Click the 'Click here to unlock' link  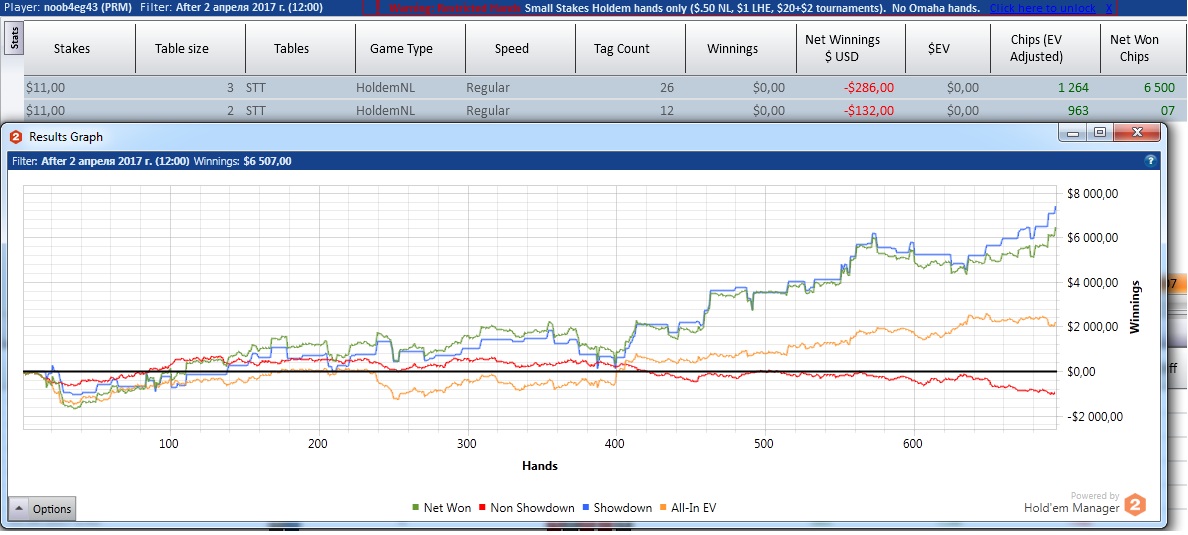(1030, 8)
